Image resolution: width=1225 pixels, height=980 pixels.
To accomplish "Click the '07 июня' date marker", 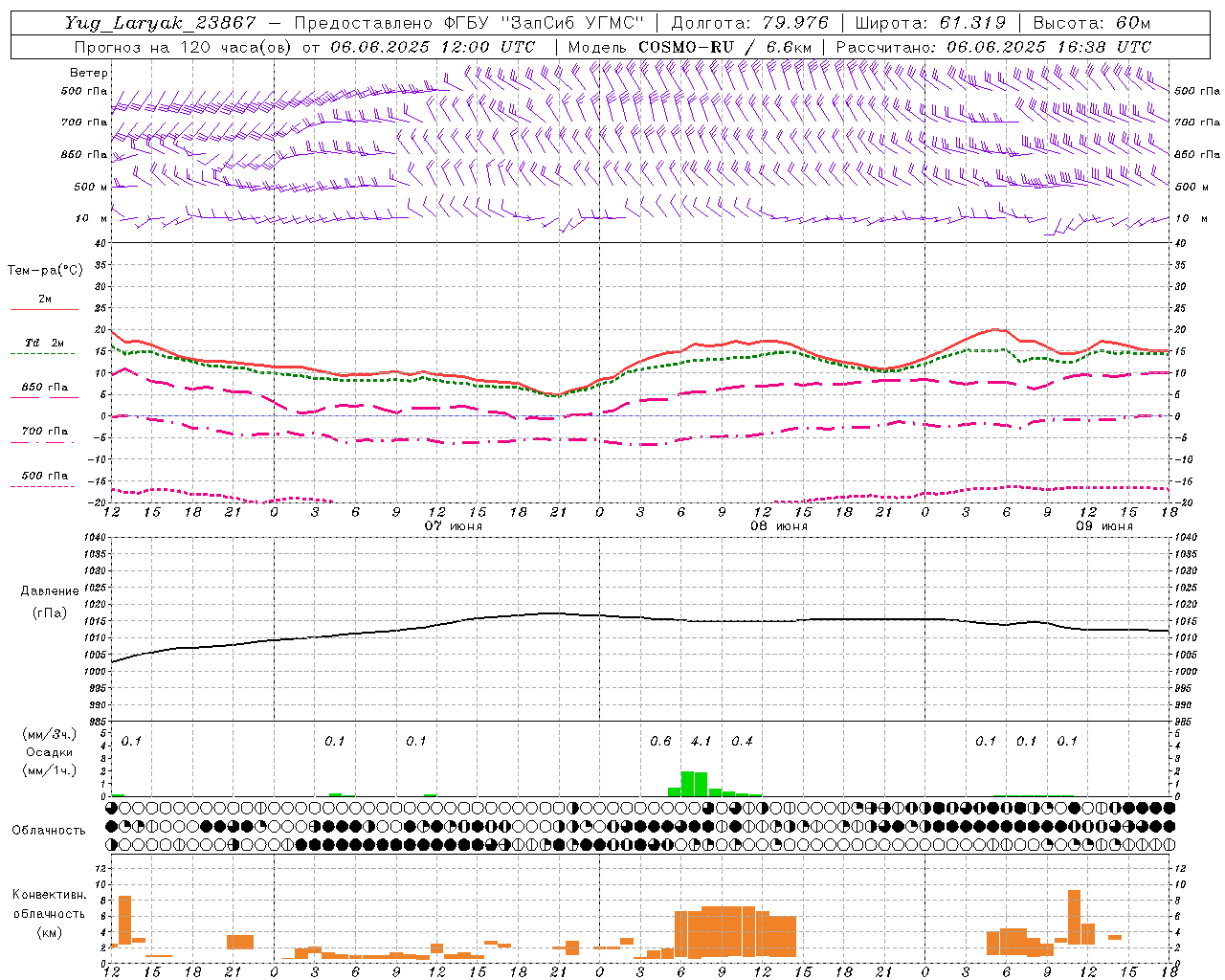I will click(x=454, y=526).
